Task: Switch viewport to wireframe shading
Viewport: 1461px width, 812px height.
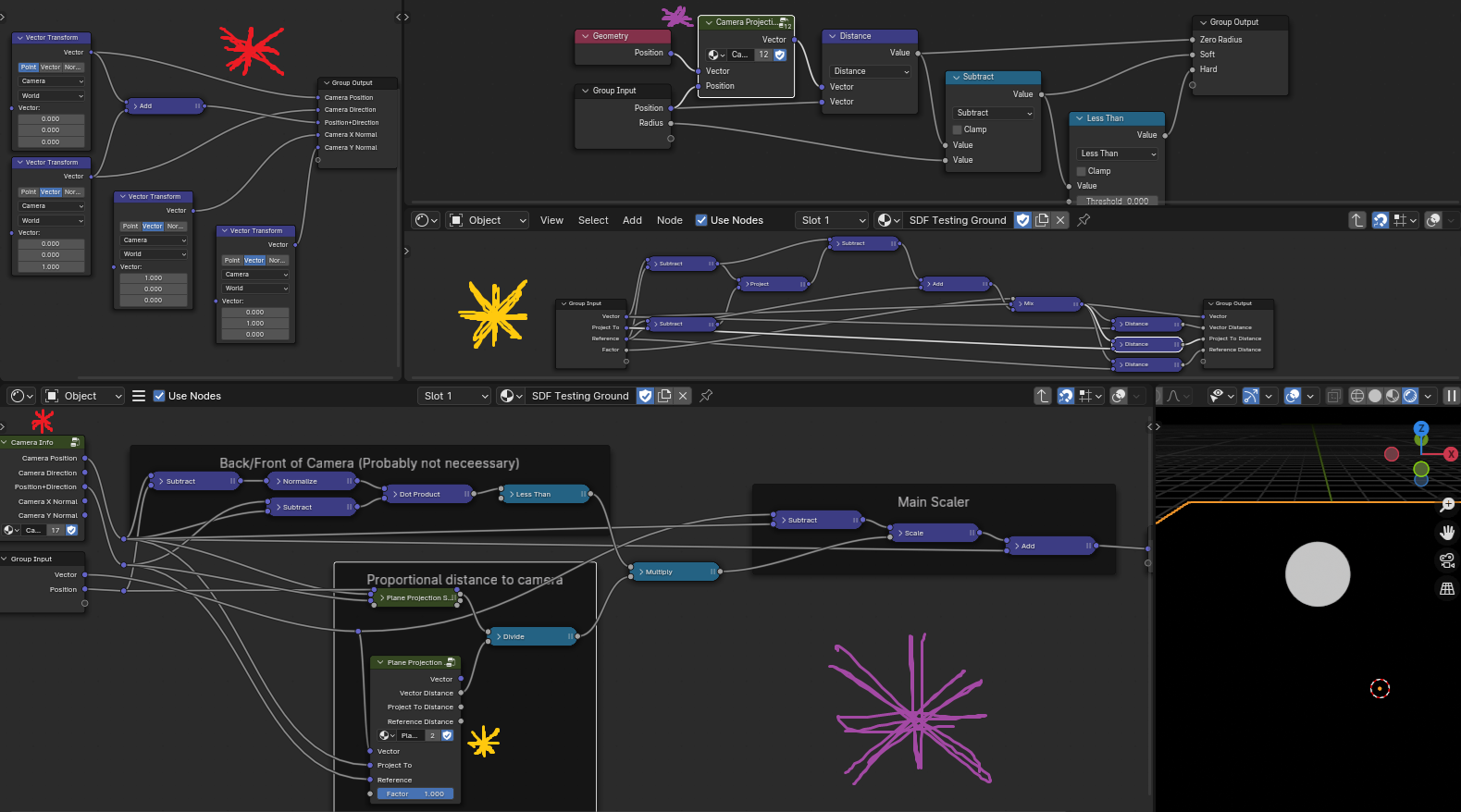Action: tap(1357, 396)
